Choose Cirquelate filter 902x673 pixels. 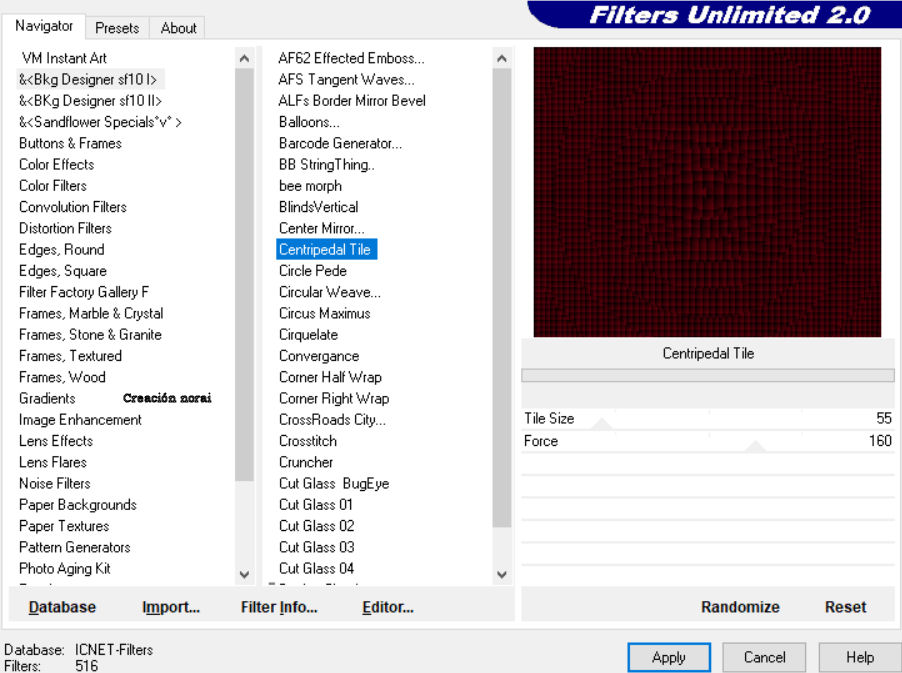308,335
